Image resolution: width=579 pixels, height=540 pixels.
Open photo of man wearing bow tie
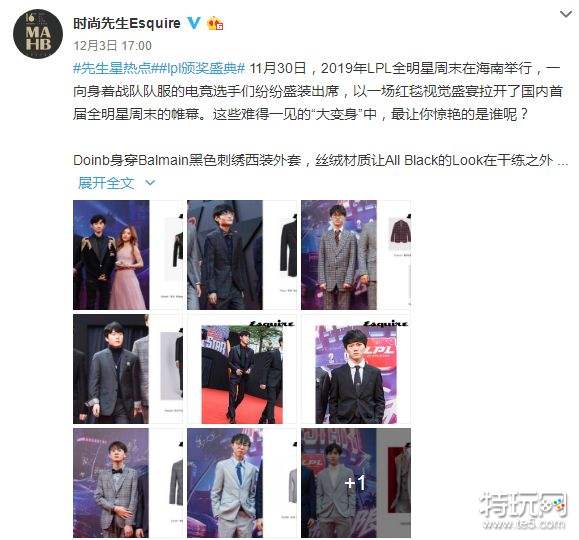click(x=128, y=483)
